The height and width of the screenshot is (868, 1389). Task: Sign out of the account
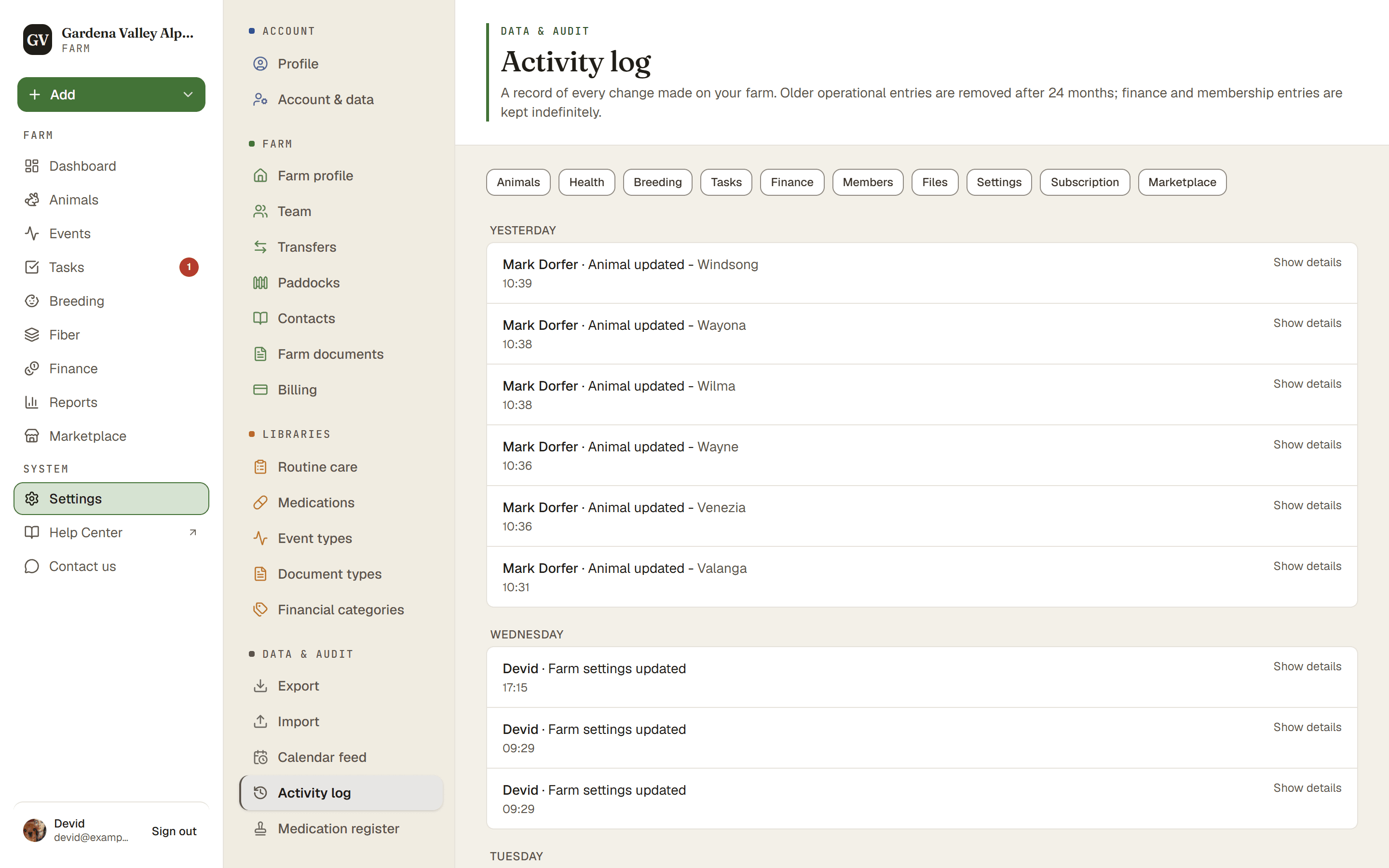(x=174, y=831)
